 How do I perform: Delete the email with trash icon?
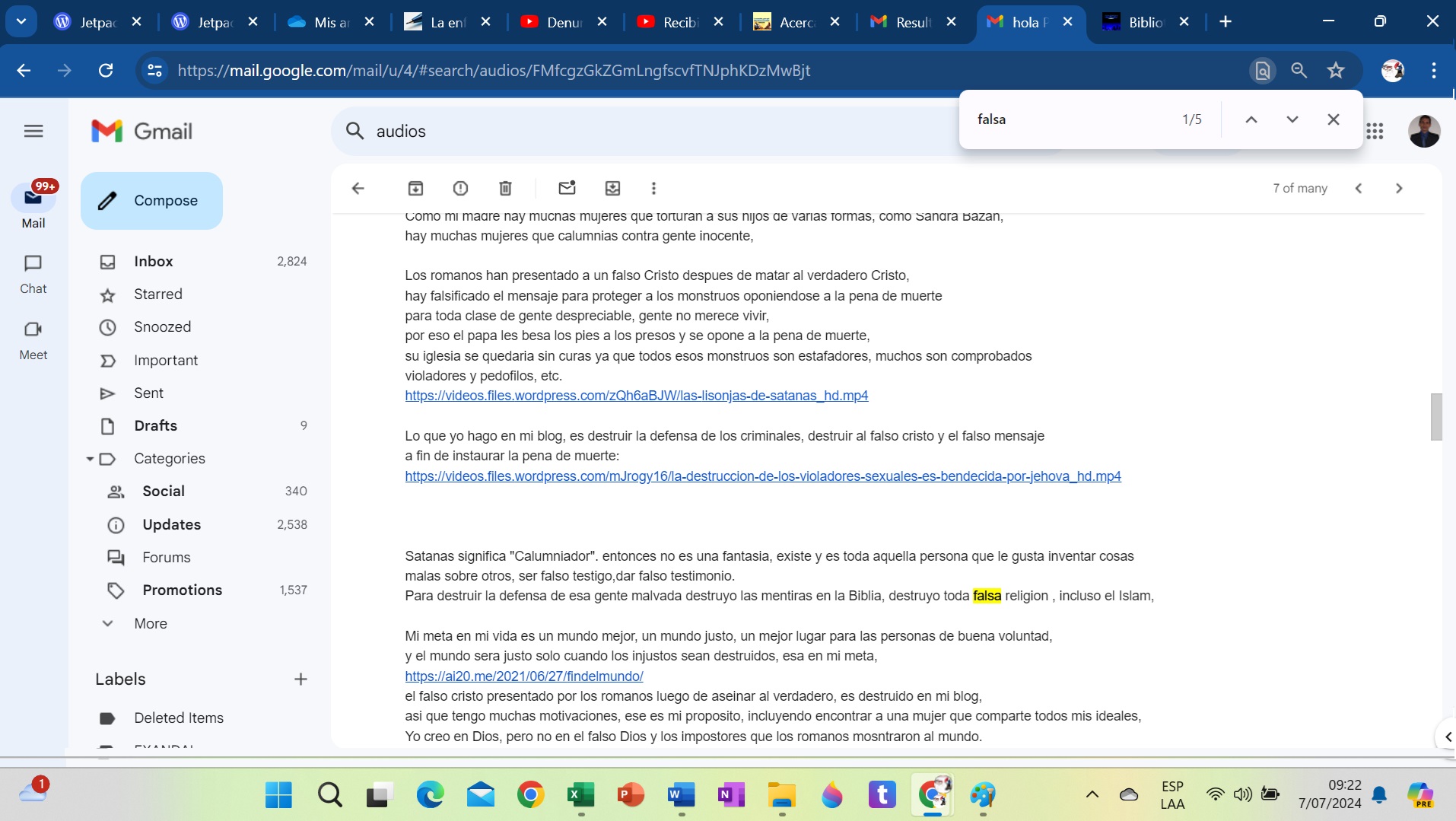point(505,188)
